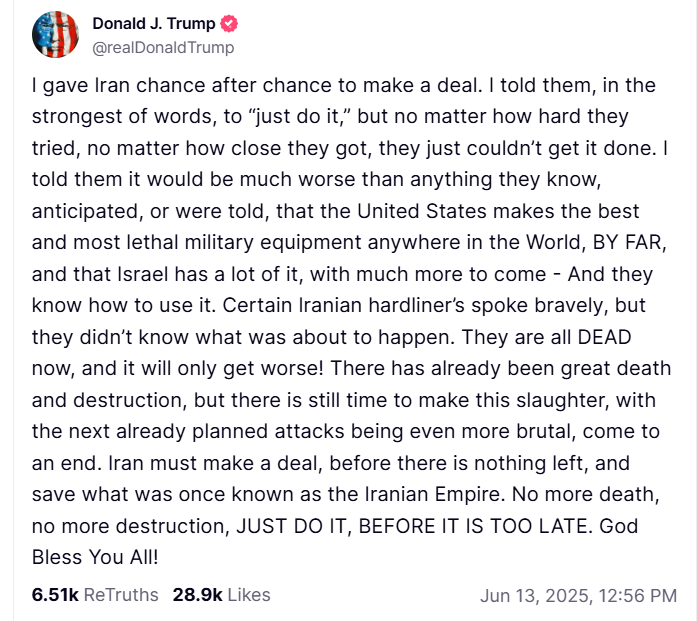Click the Likes label

point(249,595)
